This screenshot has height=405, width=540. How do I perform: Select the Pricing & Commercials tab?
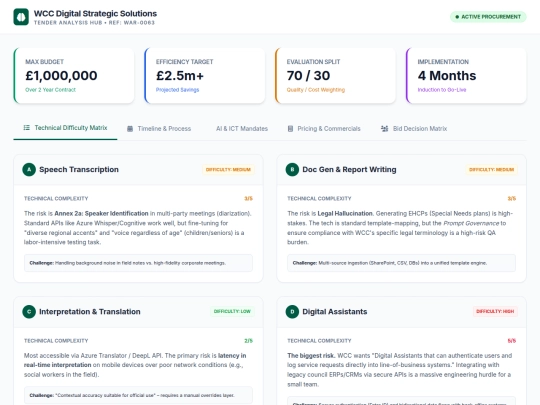[324, 129]
